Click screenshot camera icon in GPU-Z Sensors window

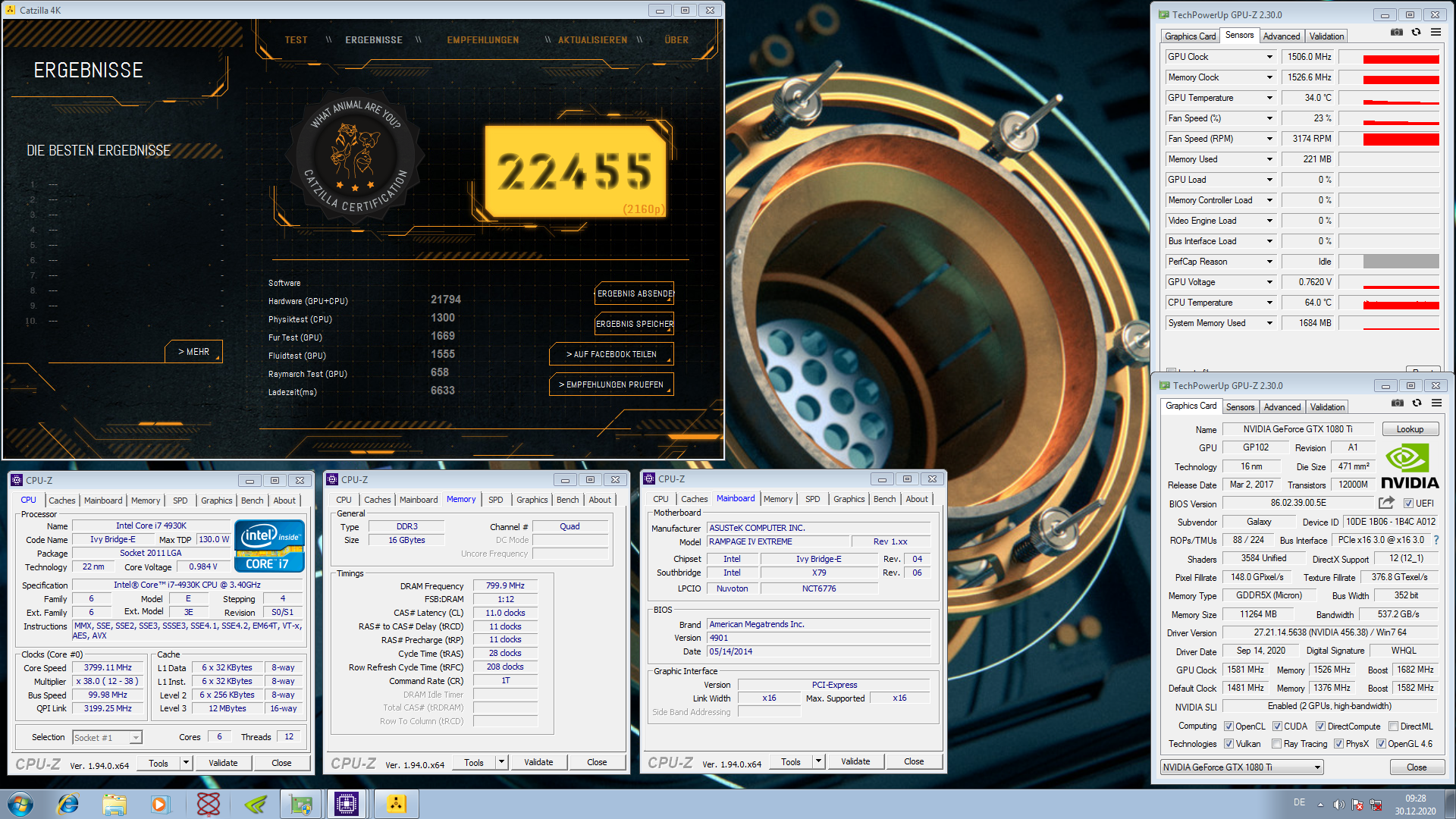pos(1396,33)
